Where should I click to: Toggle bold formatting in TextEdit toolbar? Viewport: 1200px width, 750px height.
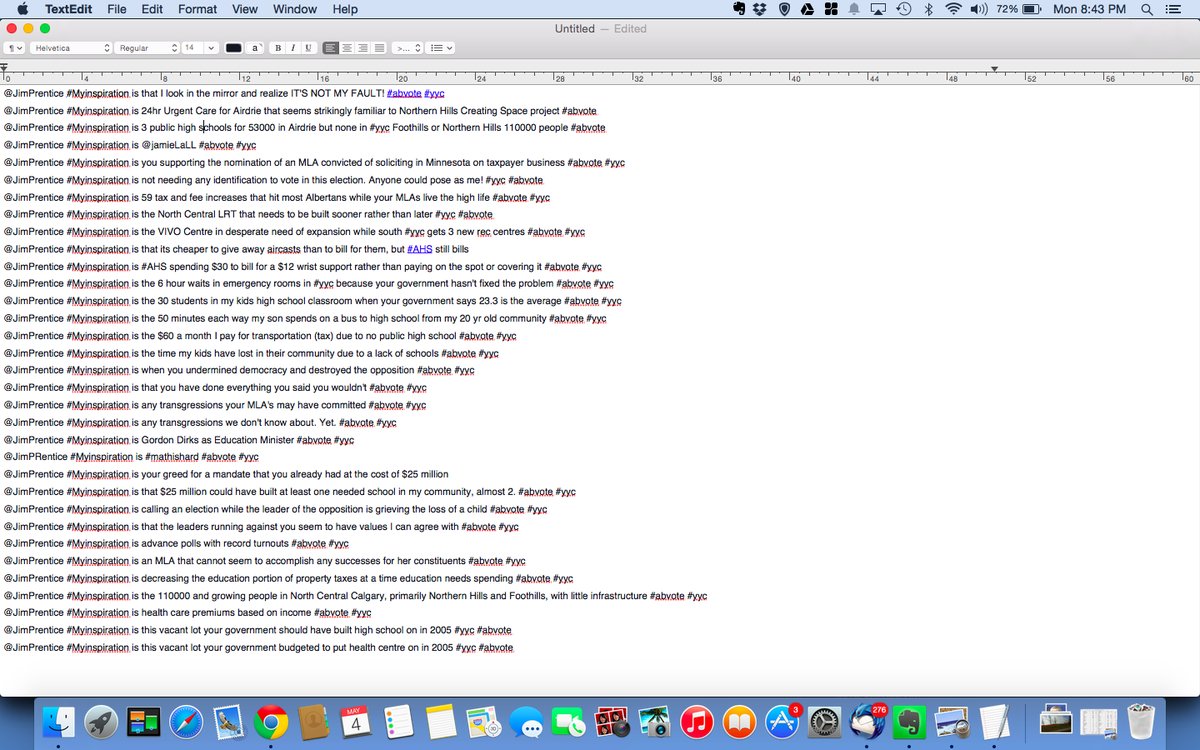coord(278,48)
